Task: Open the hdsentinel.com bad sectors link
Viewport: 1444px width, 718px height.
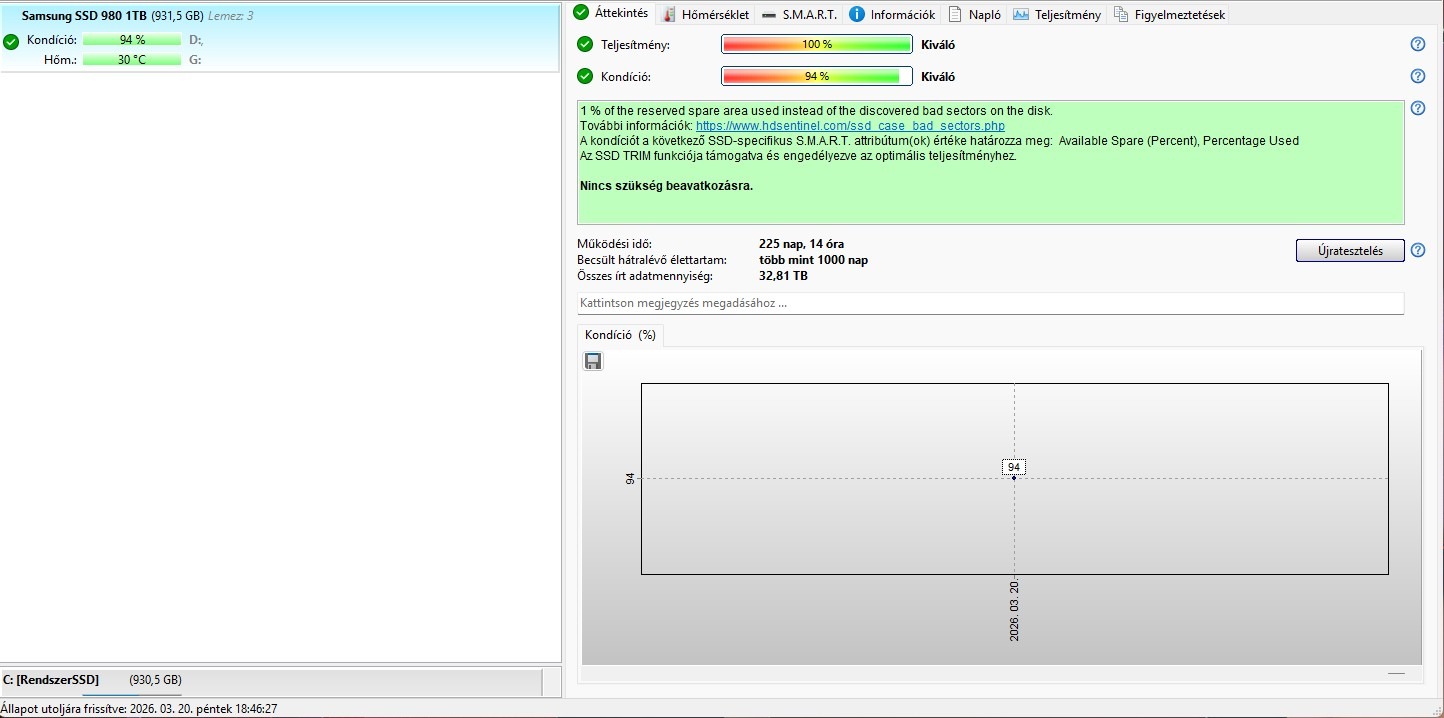Action: (850, 126)
